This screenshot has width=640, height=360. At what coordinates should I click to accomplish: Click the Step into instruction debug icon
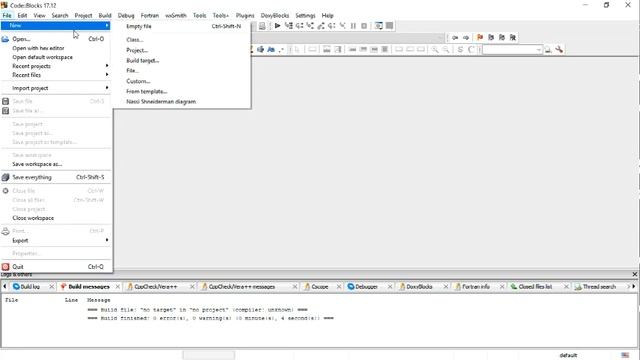pos(342,26)
